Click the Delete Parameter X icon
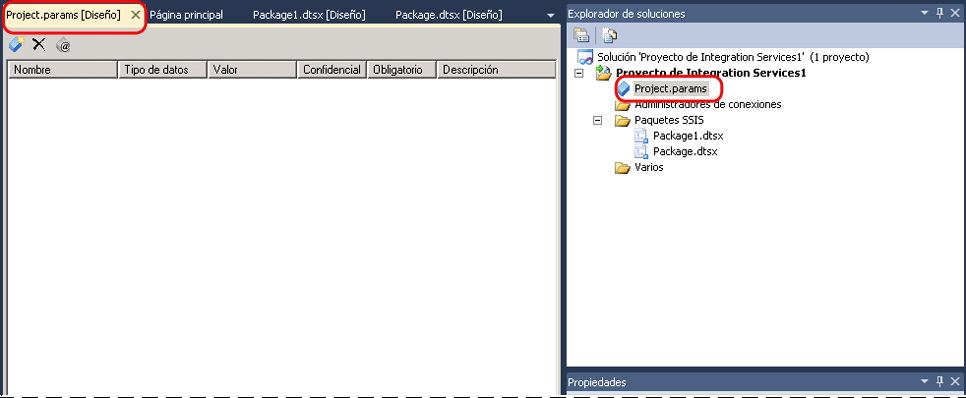This screenshot has width=966, height=398. (x=39, y=44)
